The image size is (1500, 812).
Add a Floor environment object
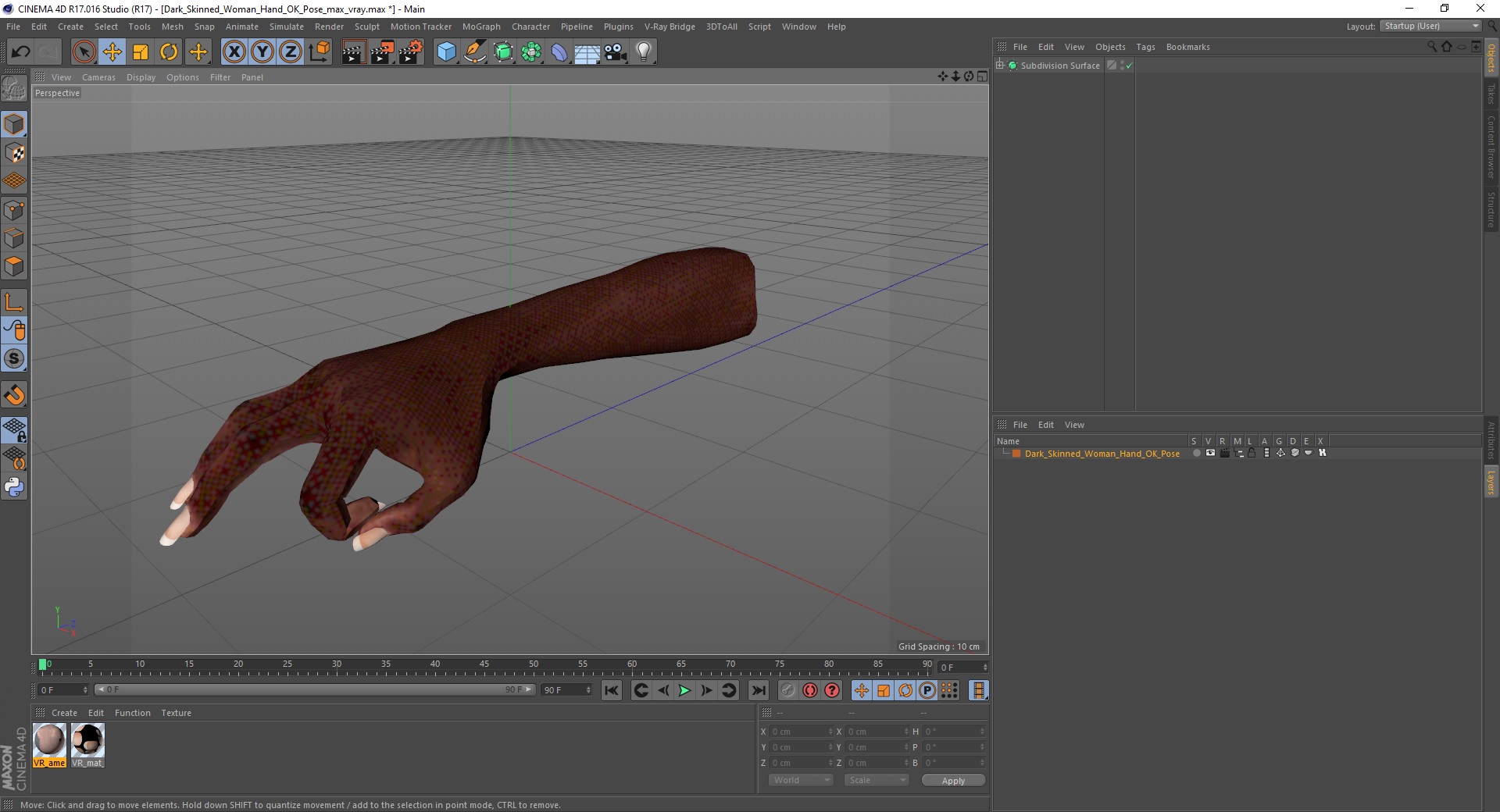pos(587,52)
